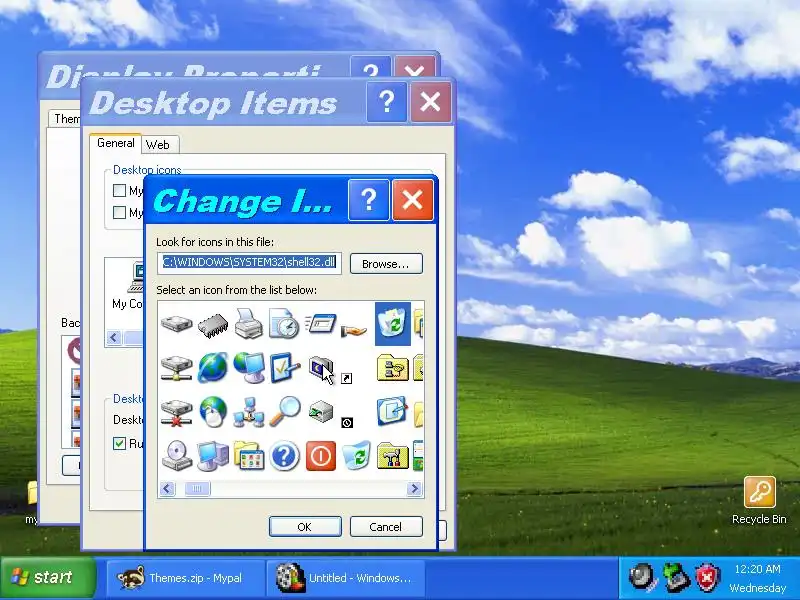The image size is (800, 600).
Task: Select the sharing hand icon
Action: pyautogui.click(x=354, y=331)
